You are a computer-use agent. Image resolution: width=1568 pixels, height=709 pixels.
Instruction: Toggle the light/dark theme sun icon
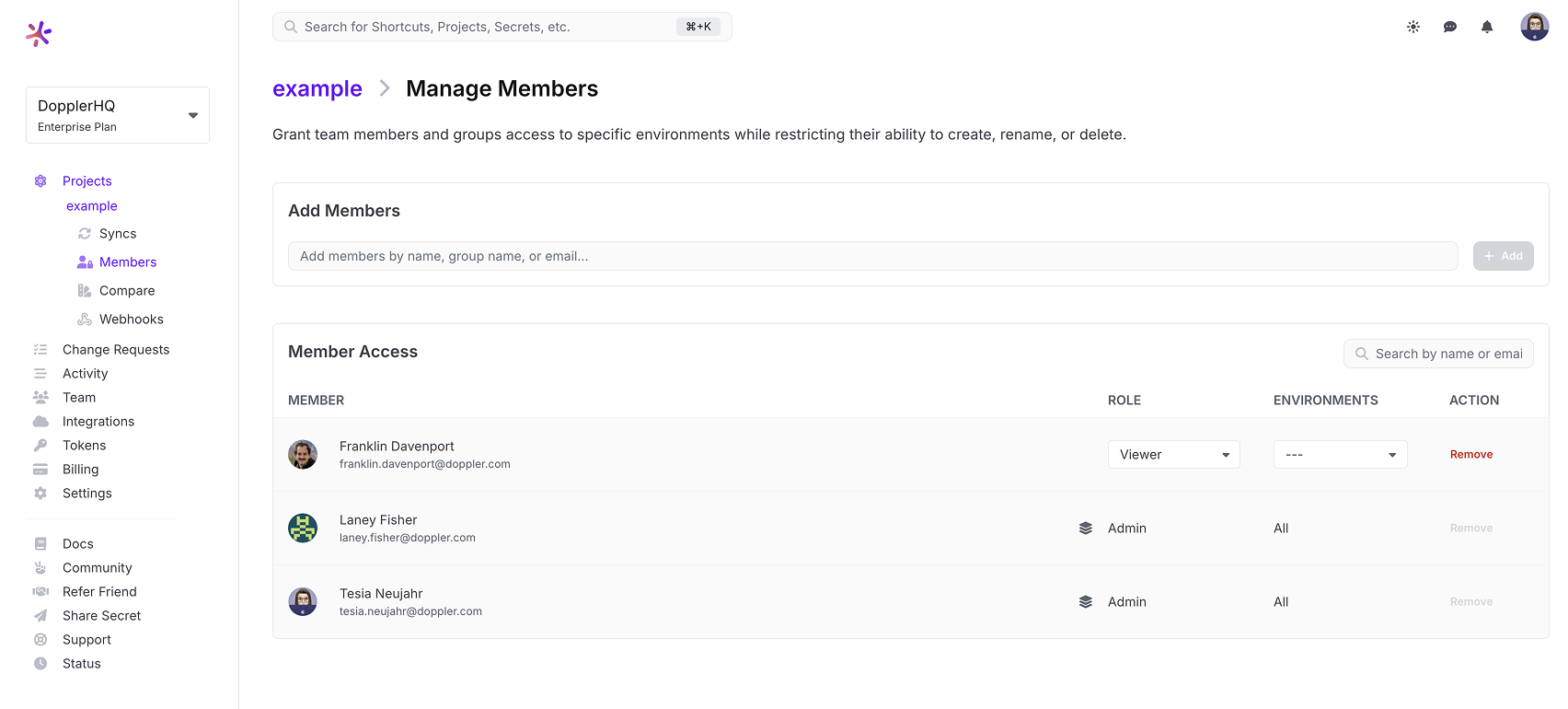coord(1413,27)
